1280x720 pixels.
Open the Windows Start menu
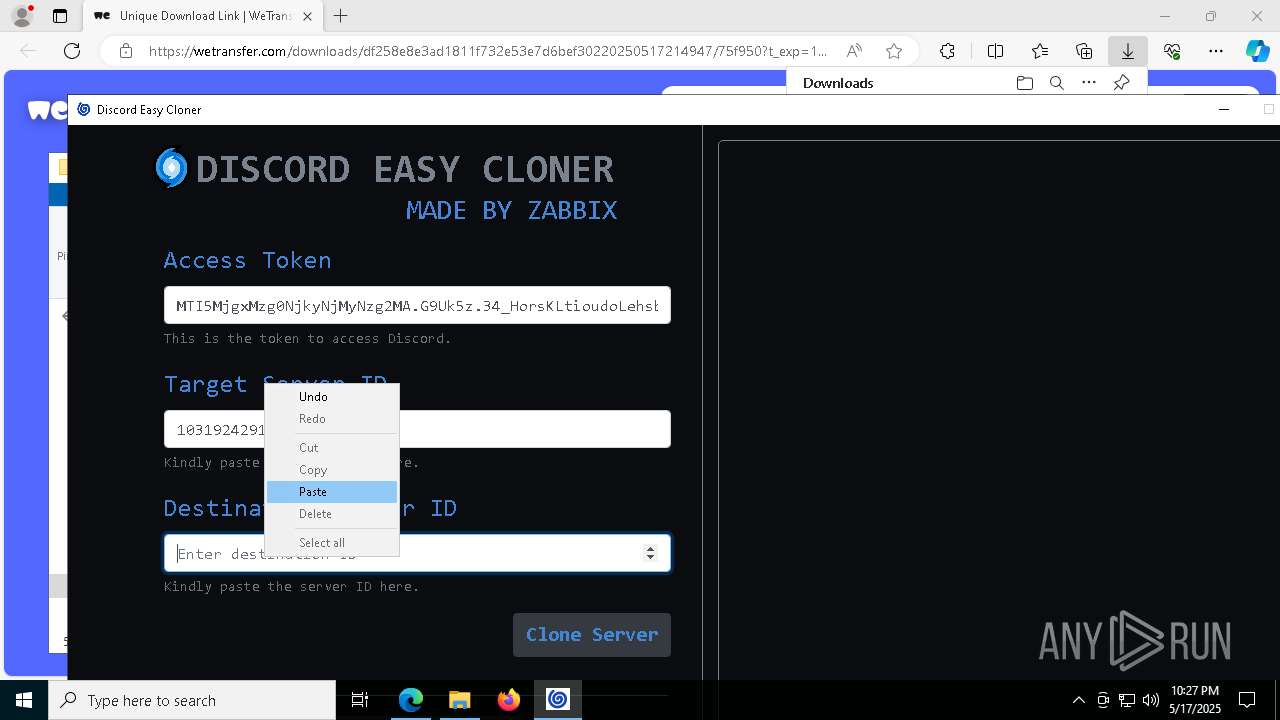(24, 700)
